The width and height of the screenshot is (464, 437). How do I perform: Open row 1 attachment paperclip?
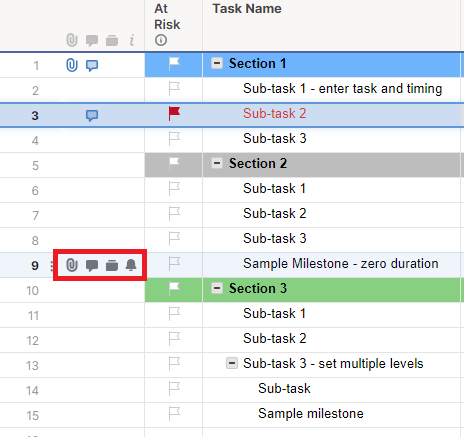(72, 65)
